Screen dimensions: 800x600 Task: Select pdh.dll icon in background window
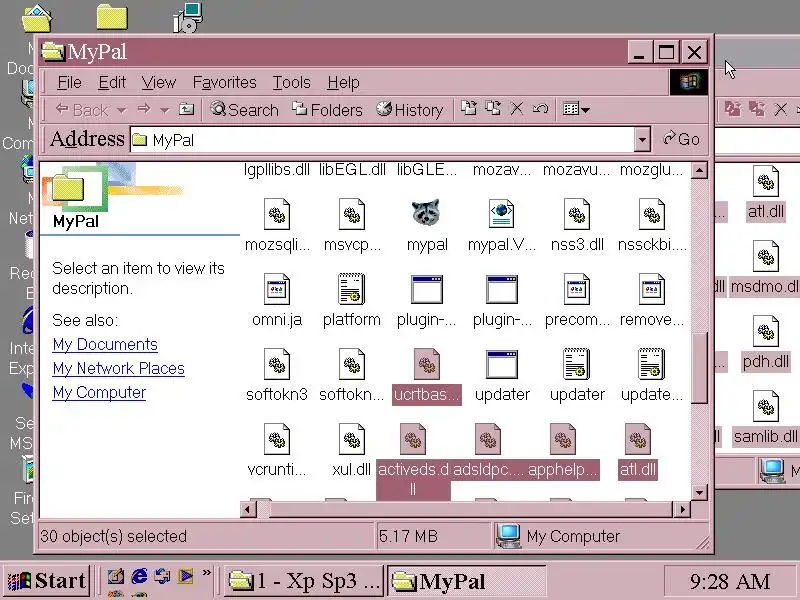[x=766, y=331]
